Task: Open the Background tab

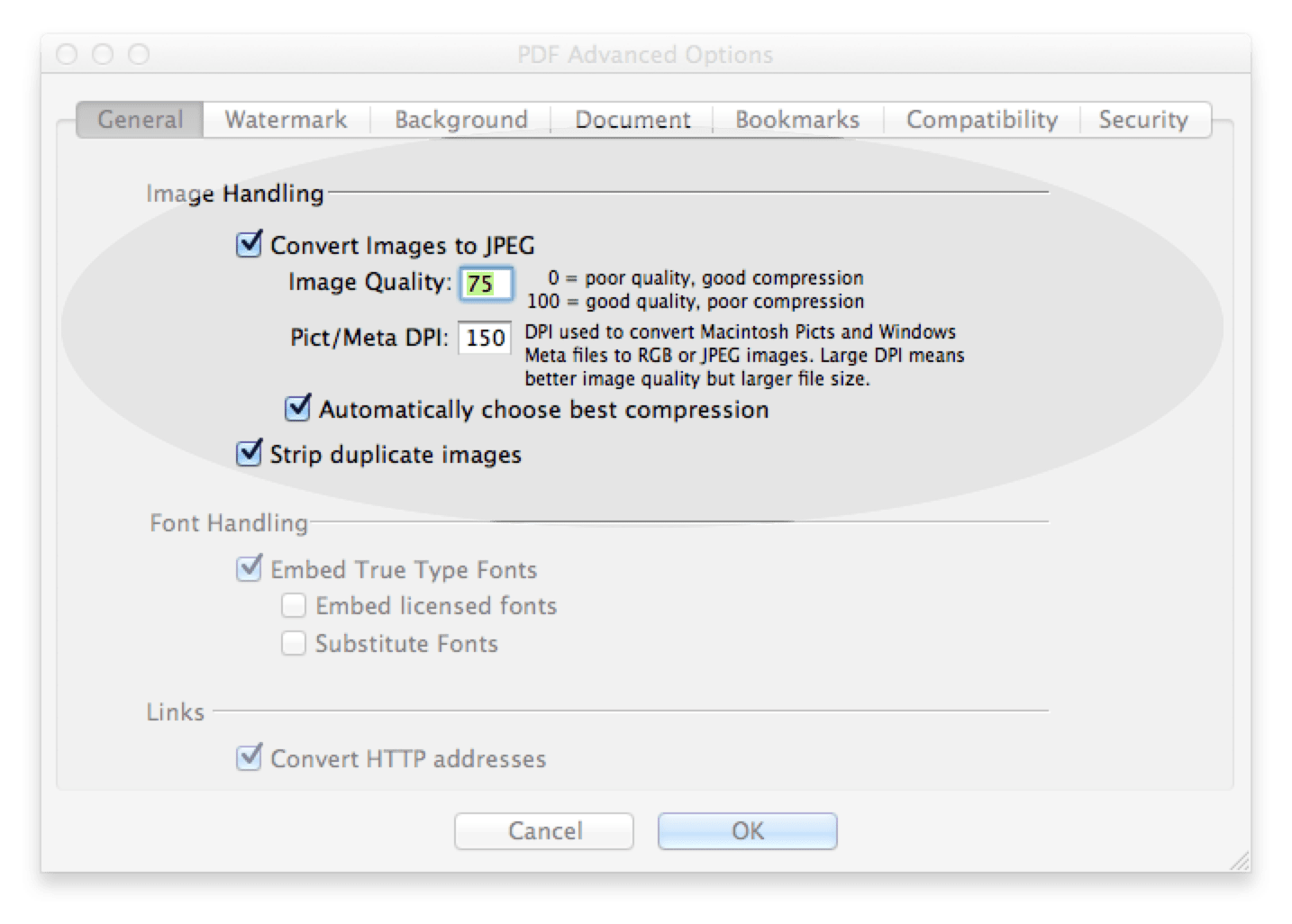Action: pyautogui.click(x=461, y=119)
